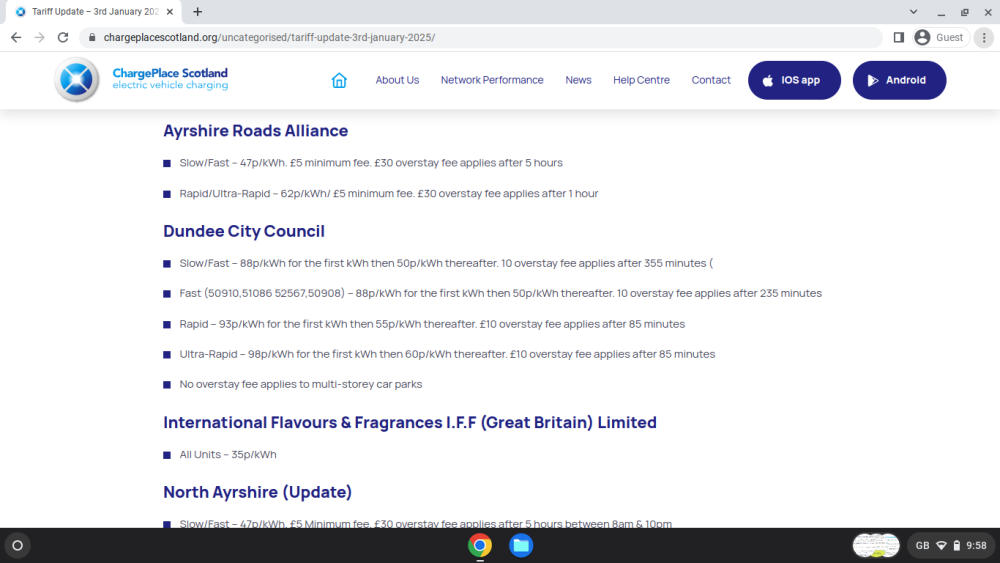This screenshot has width=1000, height=563.
Task: Open the GB keyboard input indicator
Action: tap(922, 545)
